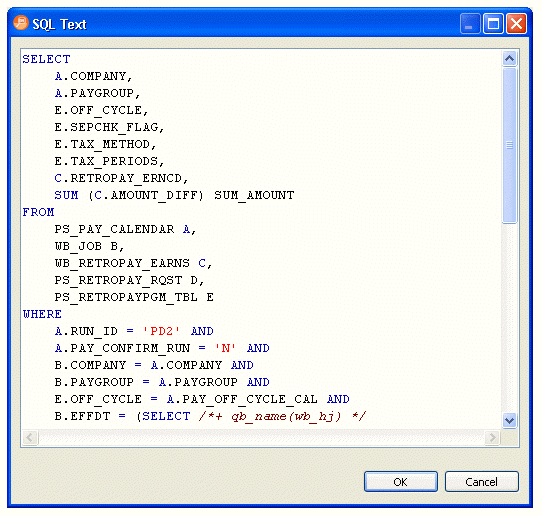Click WB_RETROPAY_EARNS table name
This screenshot has height=516, width=542.
(x=122, y=263)
